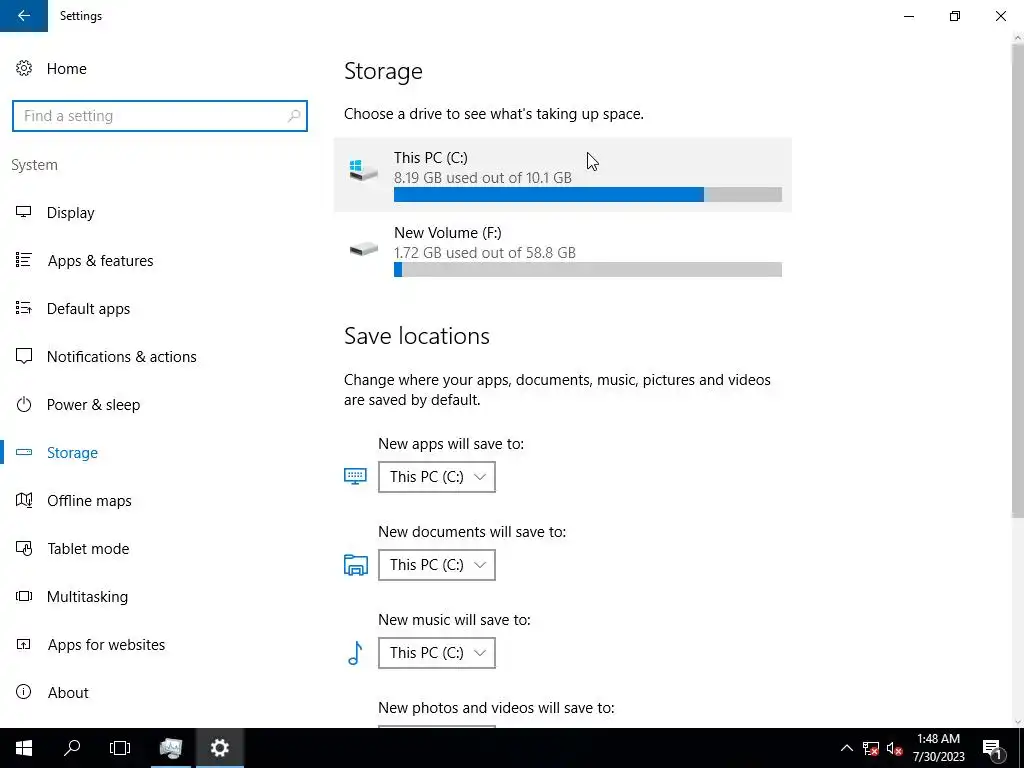The height and width of the screenshot is (768, 1024).
Task: Open the Action Center notifications
Action: pyautogui.click(x=992, y=748)
